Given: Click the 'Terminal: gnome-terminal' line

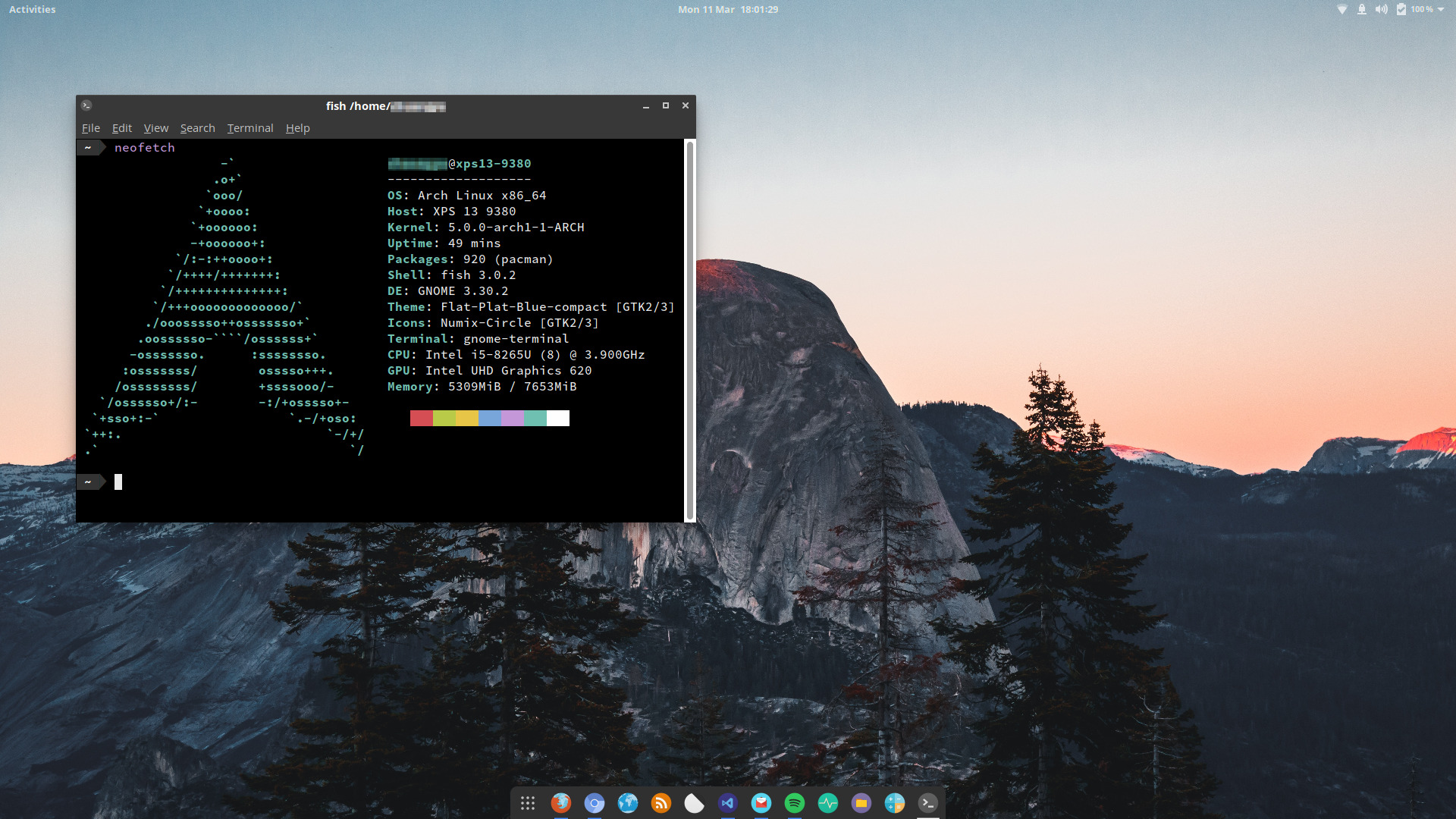Looking at the screenshot, I should click(478, 339).
